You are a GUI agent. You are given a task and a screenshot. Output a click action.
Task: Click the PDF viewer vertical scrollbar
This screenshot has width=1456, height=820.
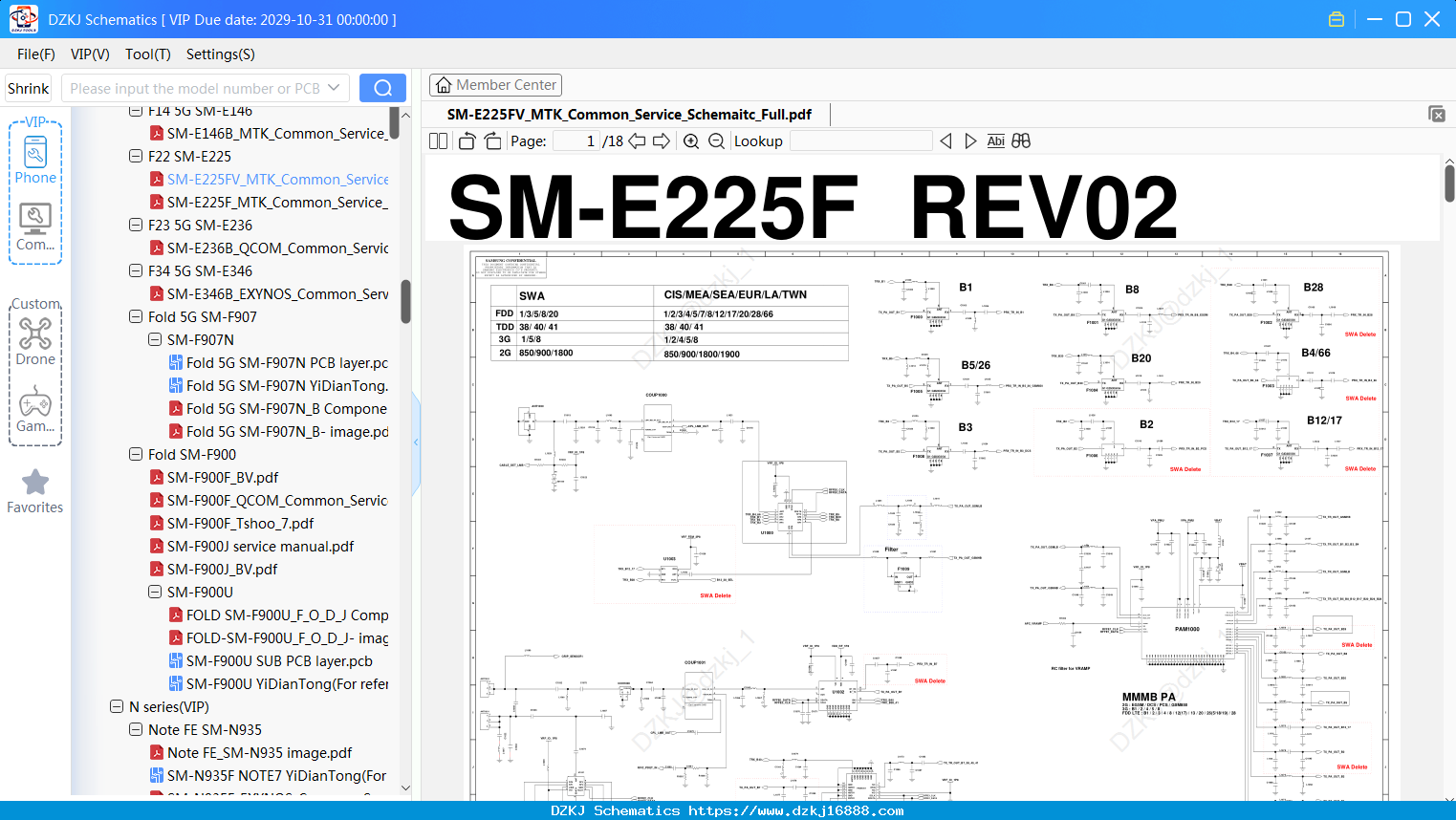point(1449,183)
